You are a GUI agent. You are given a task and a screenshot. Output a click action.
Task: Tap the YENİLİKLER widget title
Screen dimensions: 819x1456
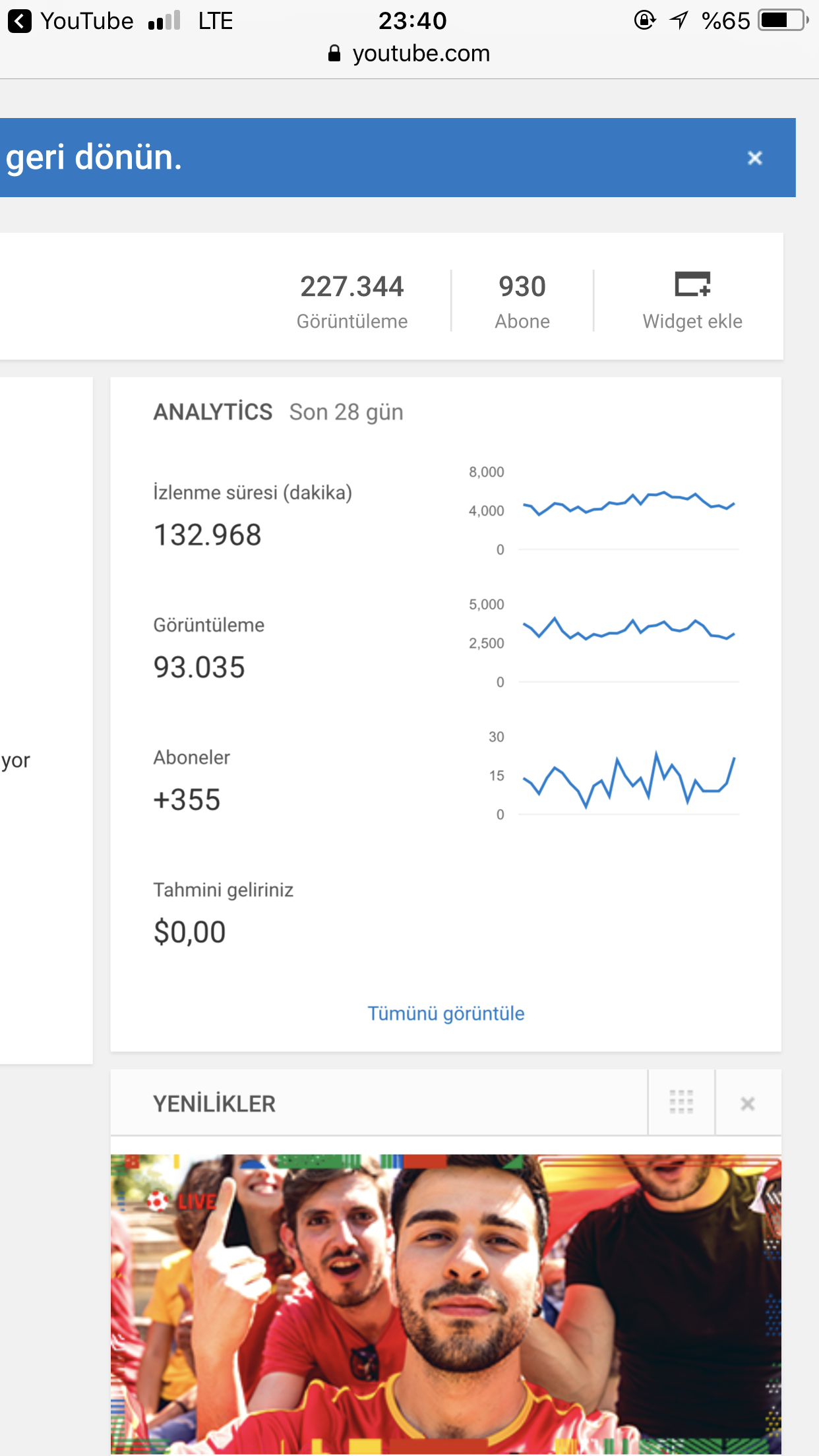214,1104
